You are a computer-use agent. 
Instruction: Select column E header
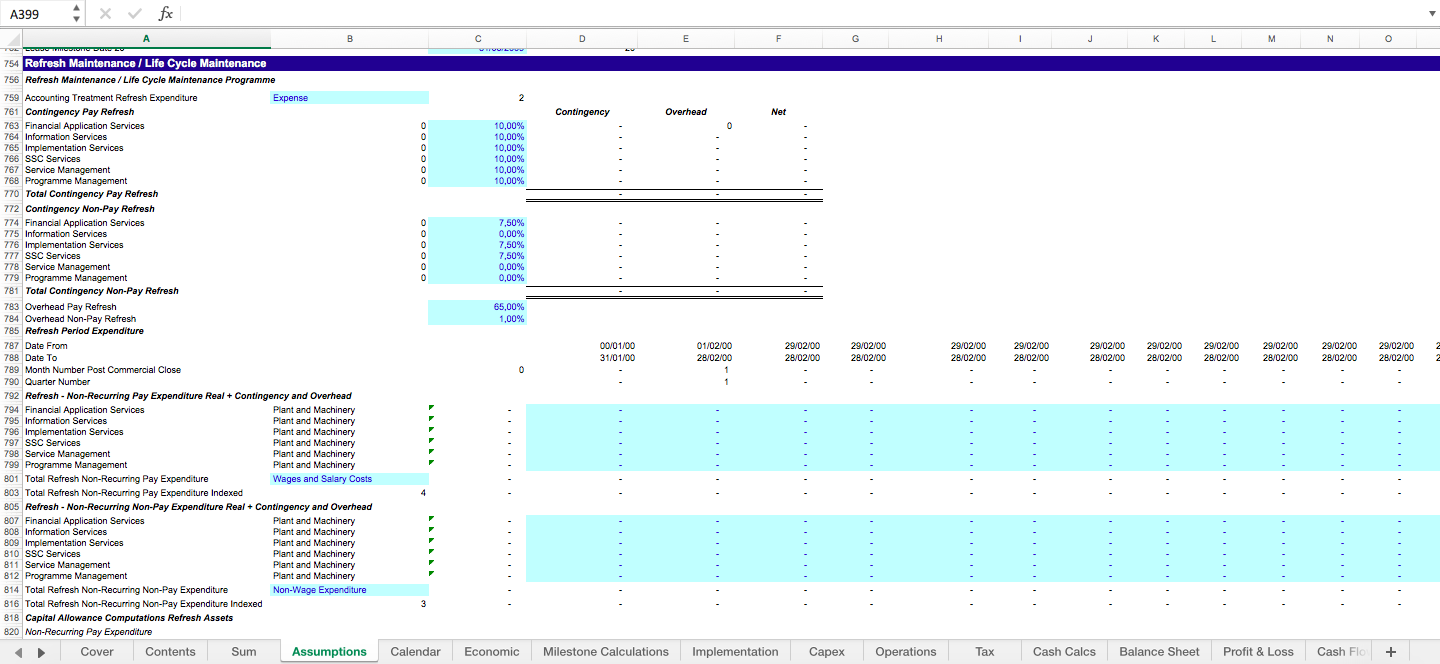tap(686, 39)
